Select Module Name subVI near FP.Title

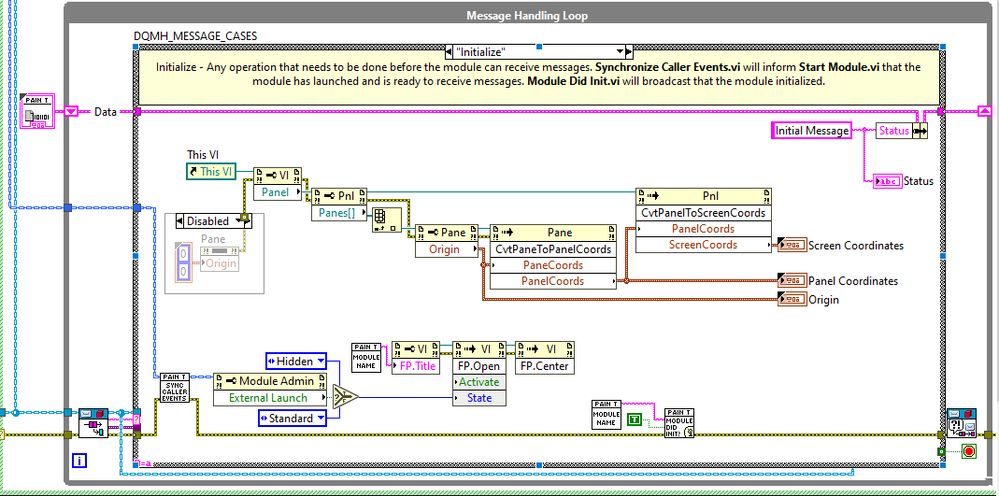point(366,356)
